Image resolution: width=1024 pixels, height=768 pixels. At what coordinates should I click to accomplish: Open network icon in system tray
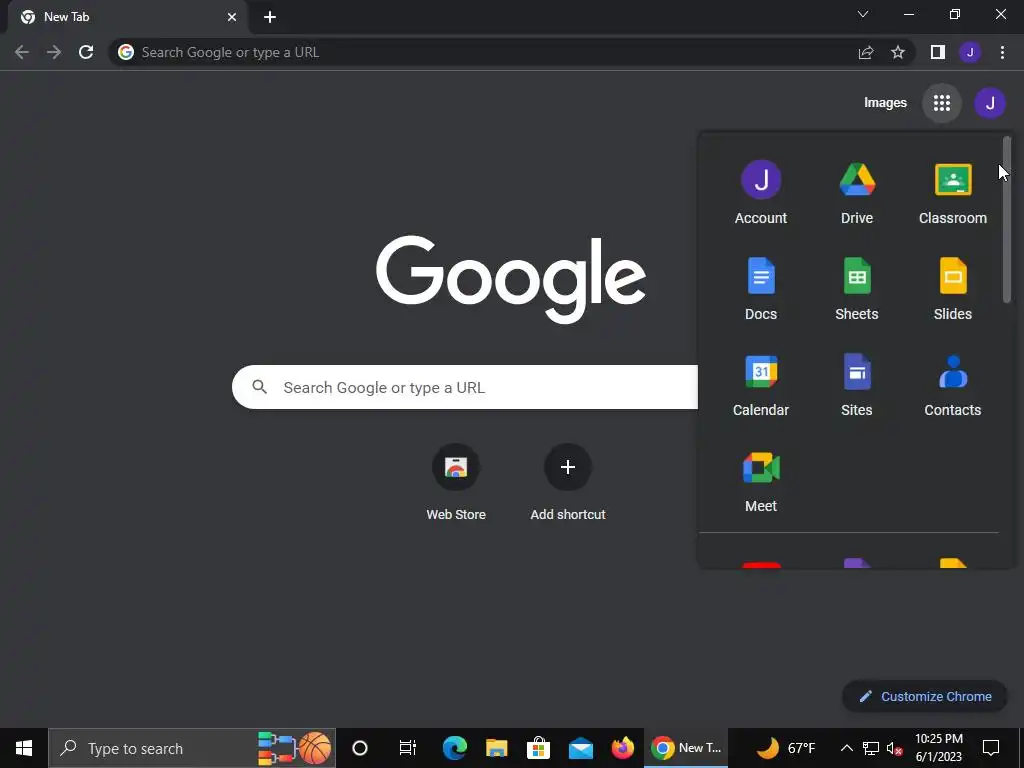click(871, 748)
